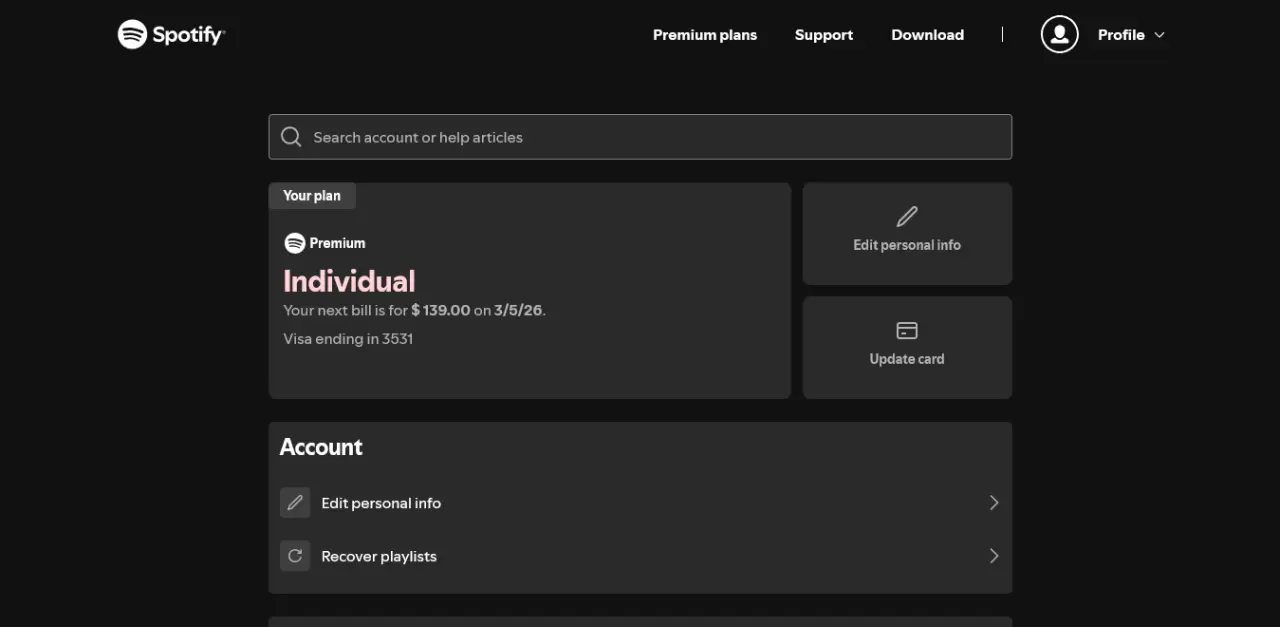This screenshot has height=627, width=1280.
Task: Click the Your plan label
Action: click(x=312, y=196)
